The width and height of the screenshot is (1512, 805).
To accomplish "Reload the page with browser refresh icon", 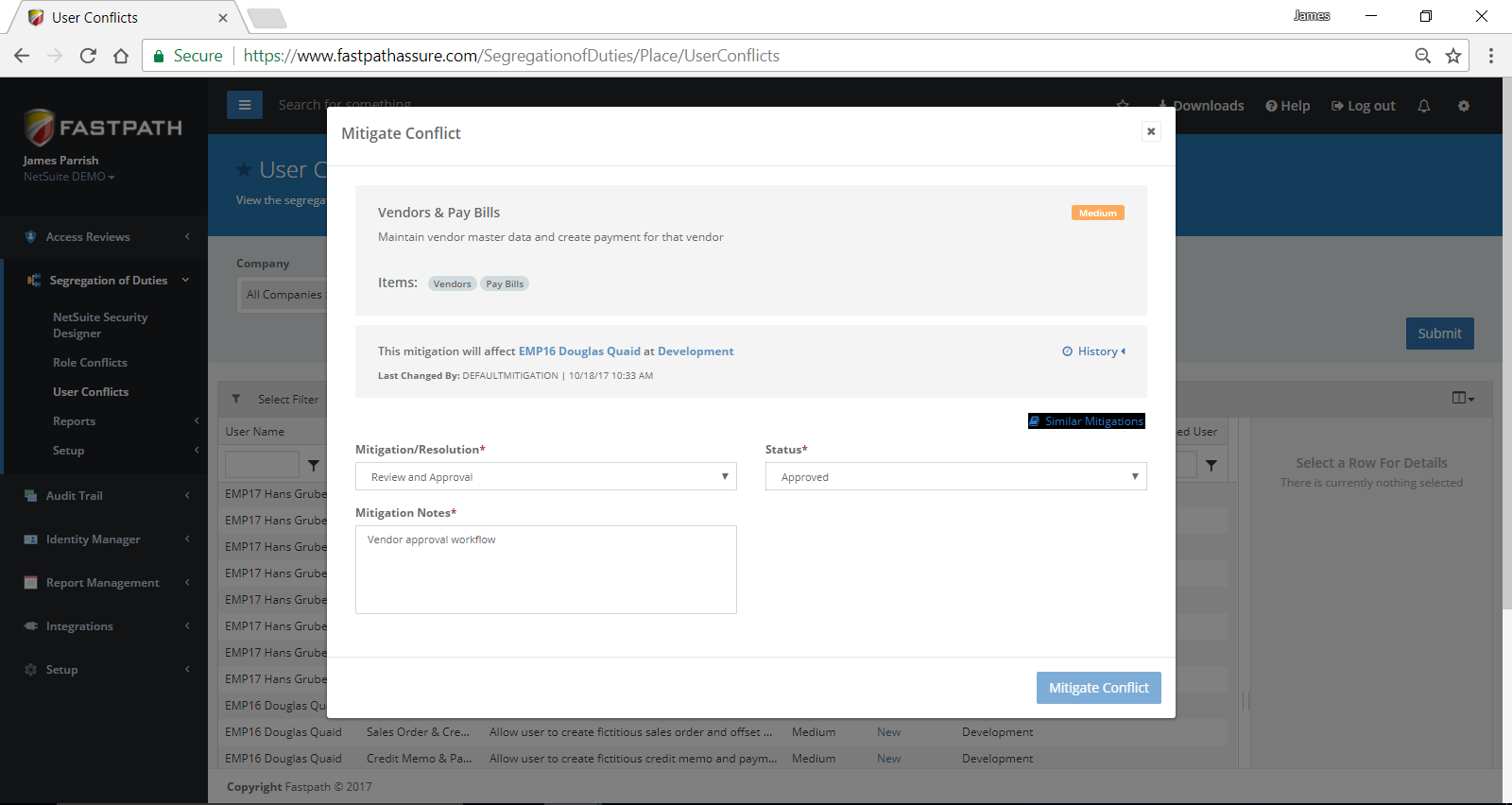I will tap(88, 56).
